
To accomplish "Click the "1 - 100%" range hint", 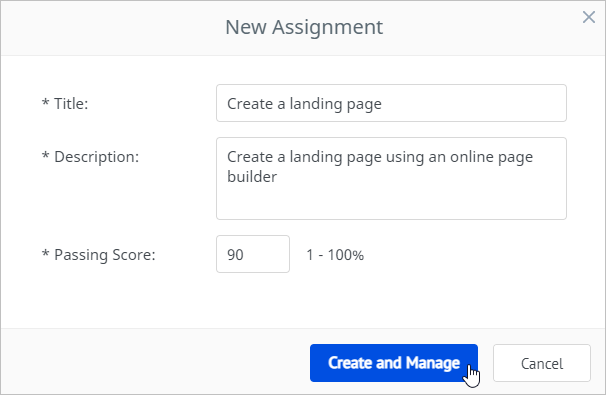I will point(335,255).
